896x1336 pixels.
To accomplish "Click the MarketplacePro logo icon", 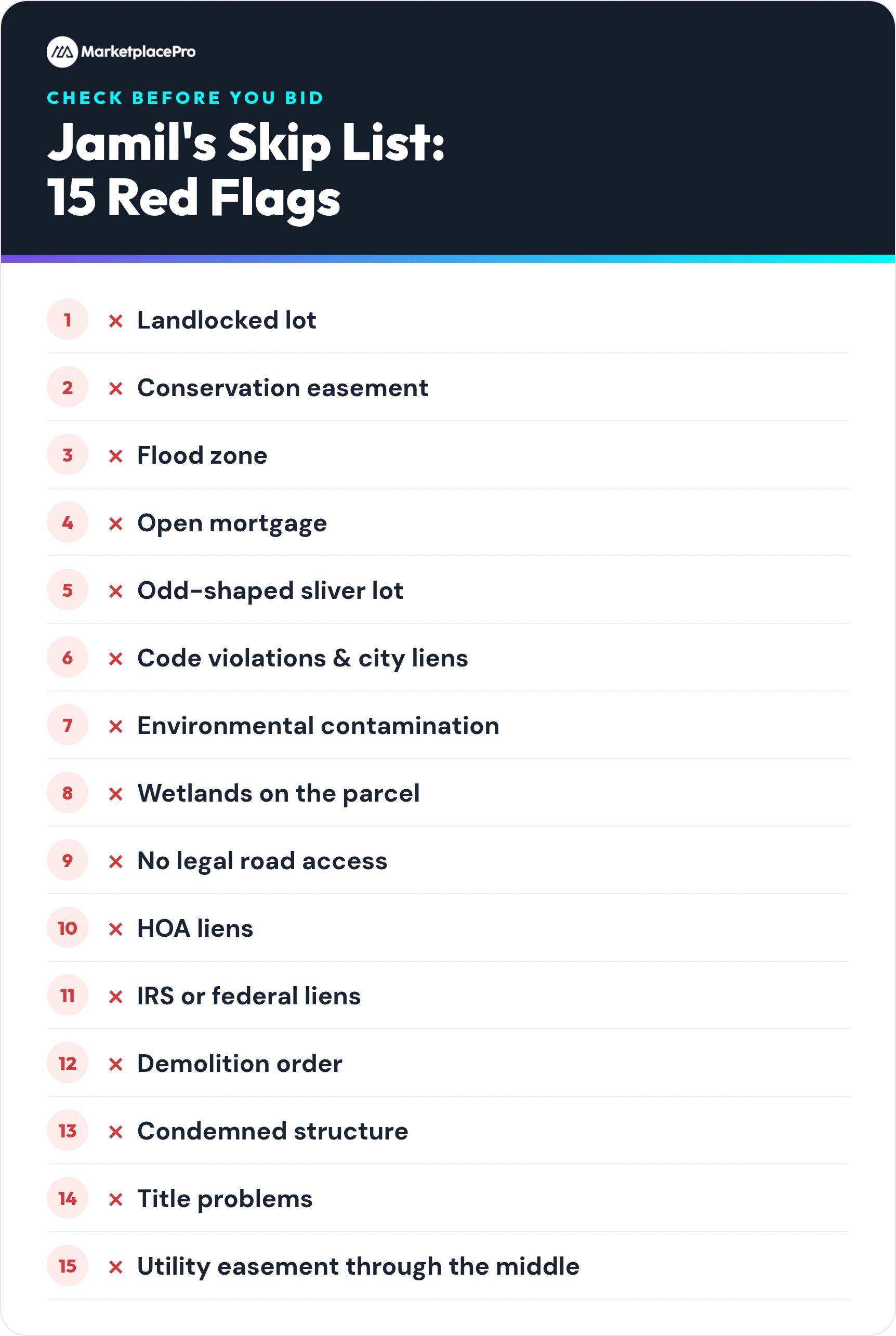I will pyautogui.click(x=62, y=52).
